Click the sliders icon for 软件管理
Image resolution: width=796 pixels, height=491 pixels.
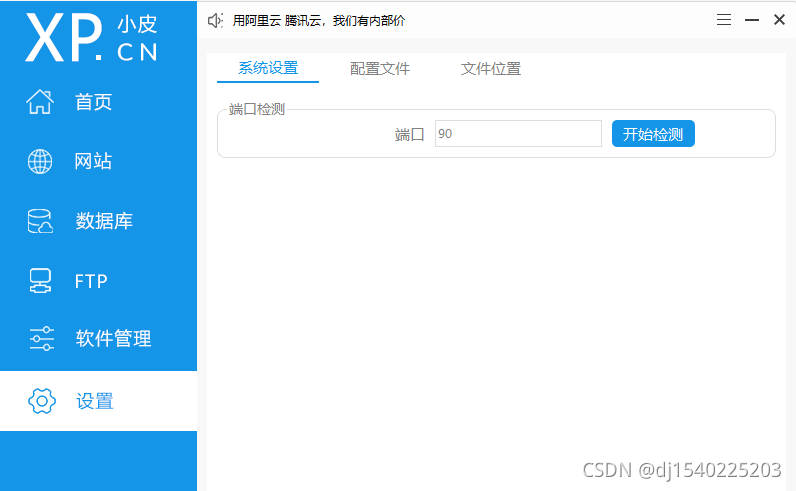(x=42, y=339)
